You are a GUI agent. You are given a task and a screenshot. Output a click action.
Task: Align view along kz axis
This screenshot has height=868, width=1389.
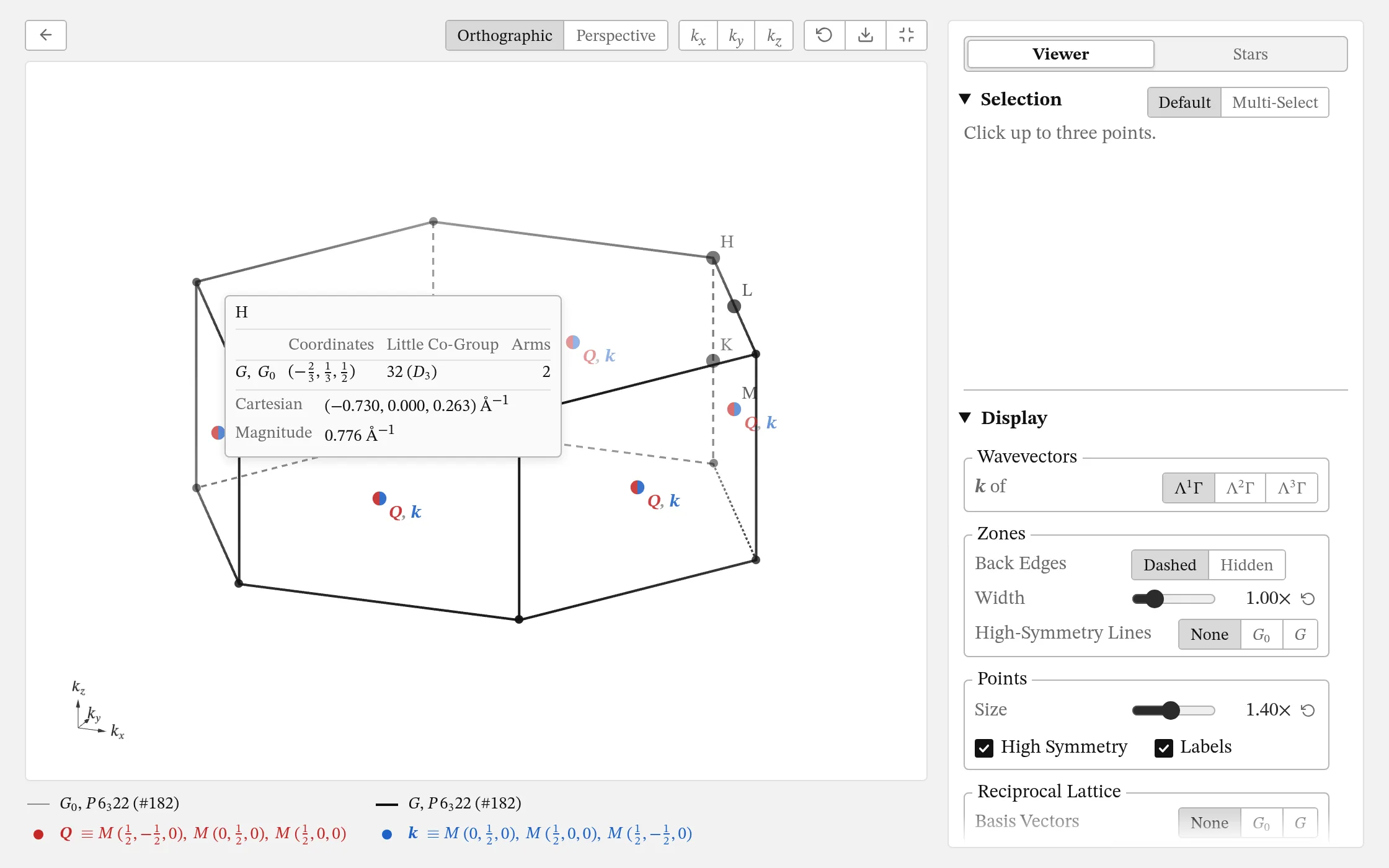coord(774,35)
